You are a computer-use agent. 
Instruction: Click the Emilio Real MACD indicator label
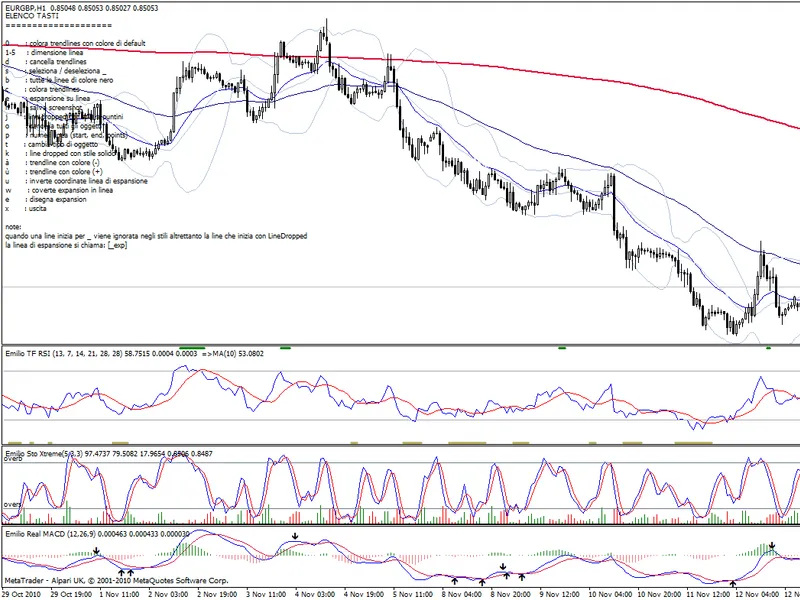coord(97,534)
